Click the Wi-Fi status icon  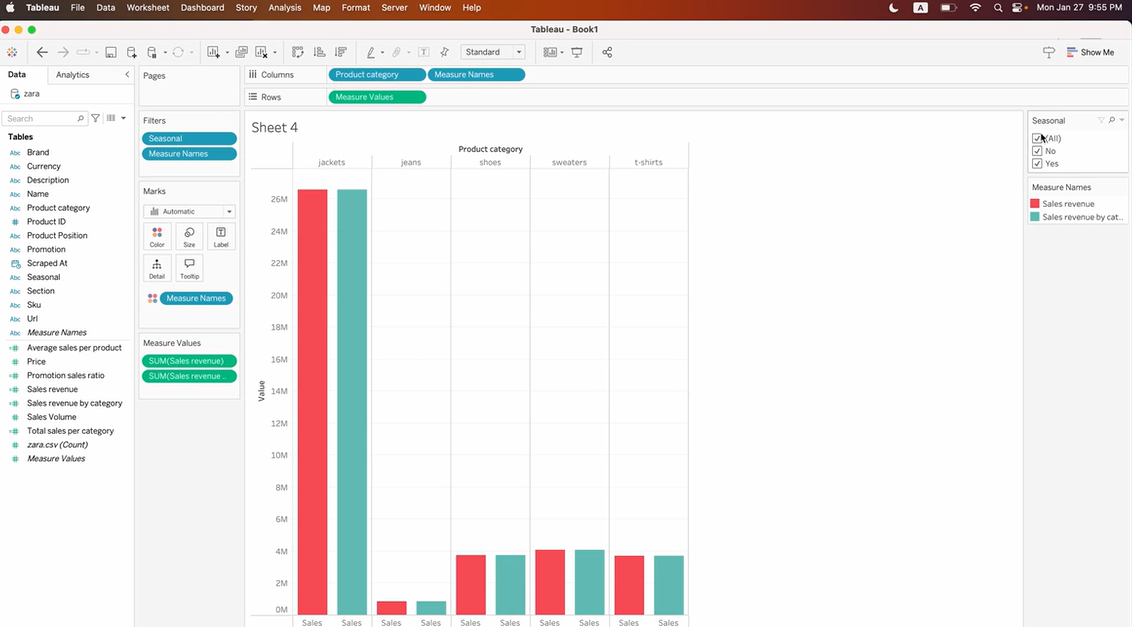tap(975, 8)
